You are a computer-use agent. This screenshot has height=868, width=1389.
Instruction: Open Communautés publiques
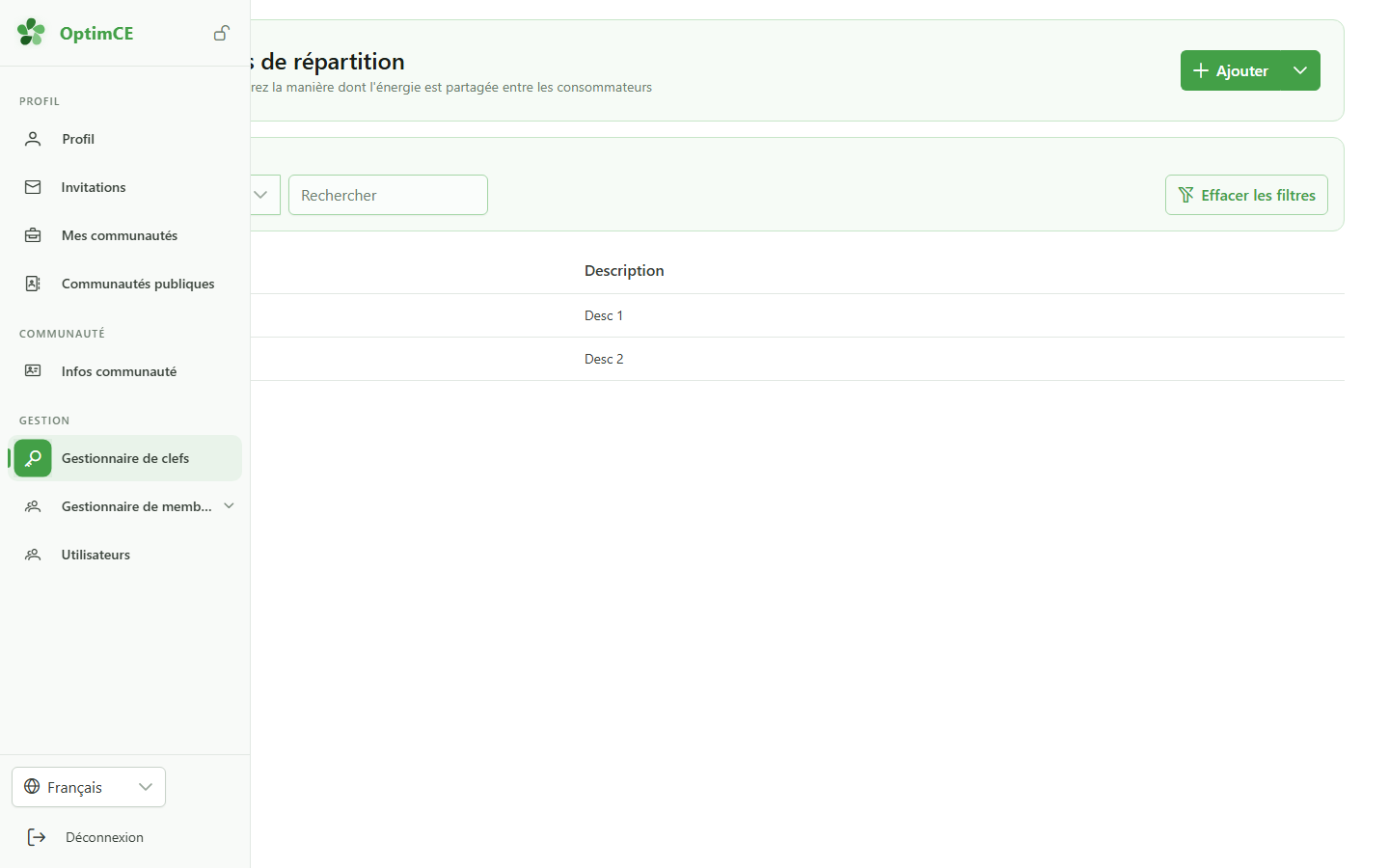coord(125,284)
